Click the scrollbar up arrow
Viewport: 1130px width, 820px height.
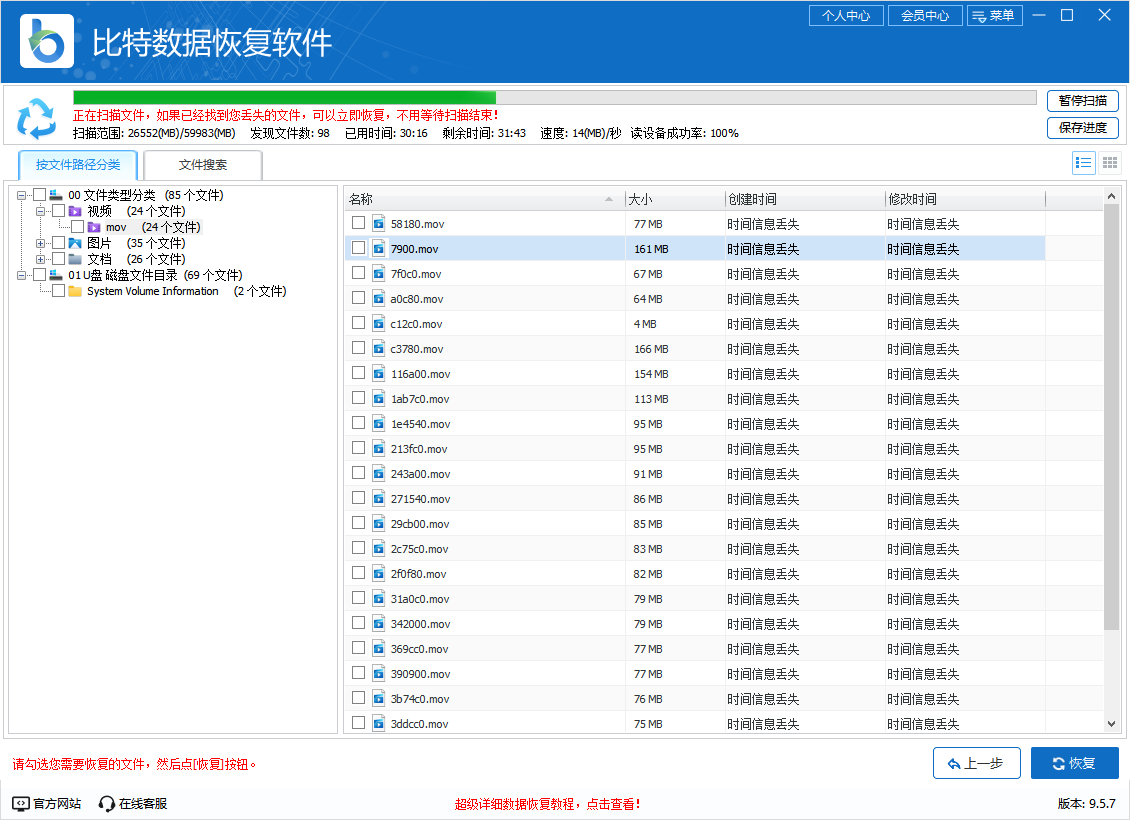[x=1111, y=196]
